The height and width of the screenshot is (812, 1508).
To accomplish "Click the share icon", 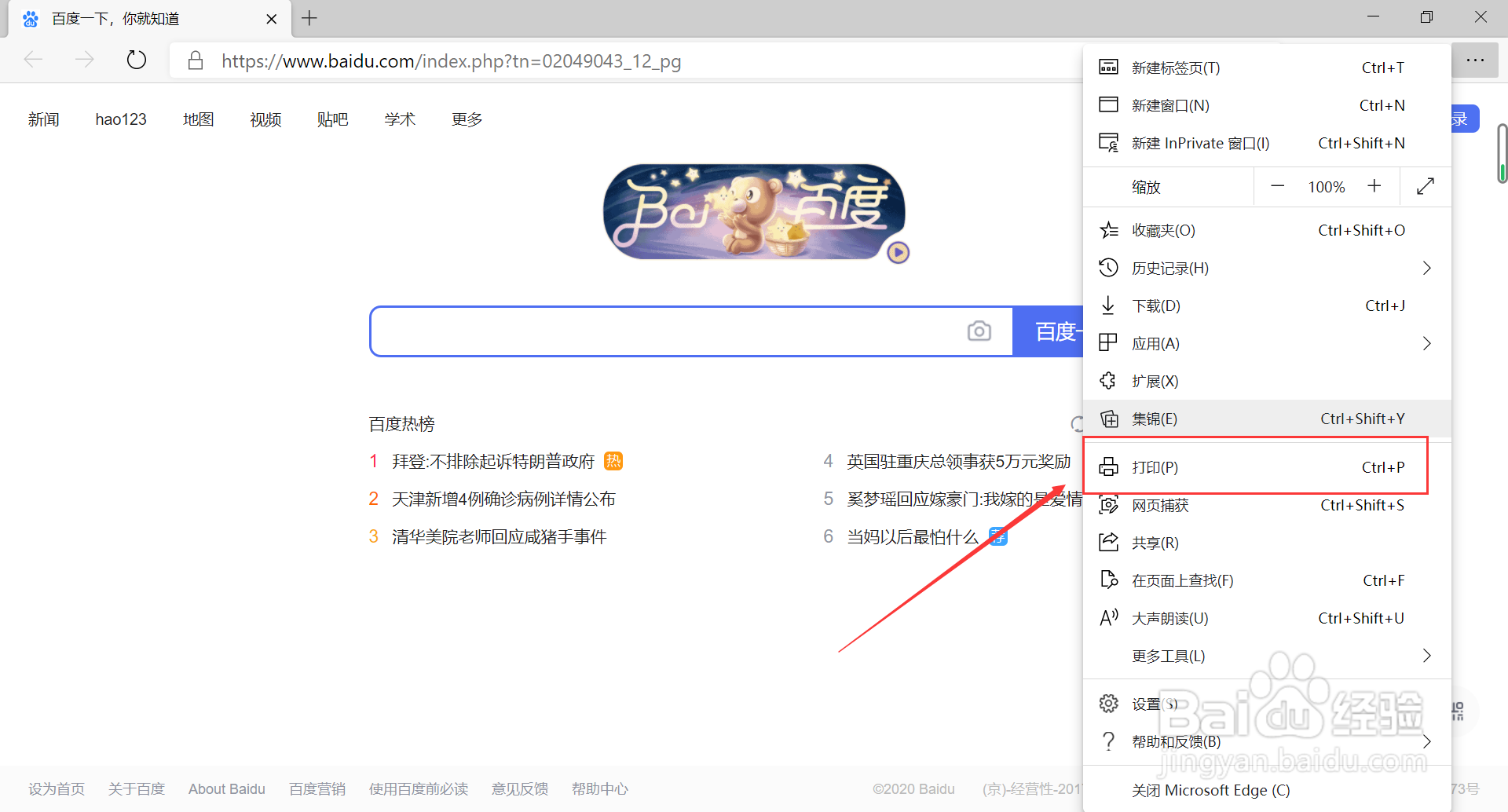I will 1108,543.
